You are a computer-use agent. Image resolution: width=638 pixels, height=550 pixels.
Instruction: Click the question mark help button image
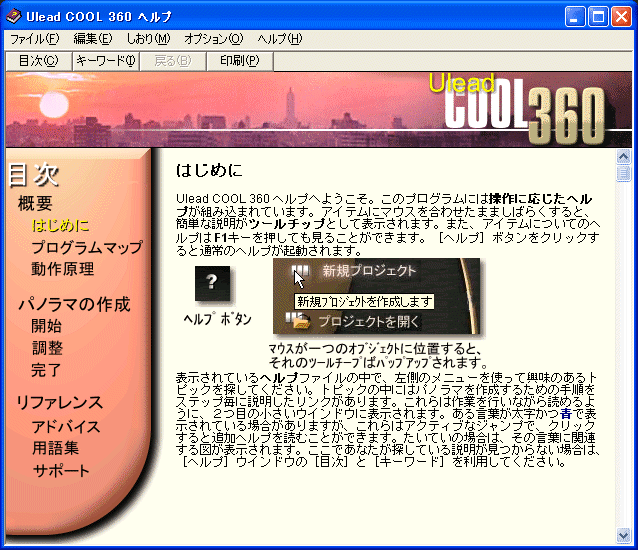(x=212, y=284)
